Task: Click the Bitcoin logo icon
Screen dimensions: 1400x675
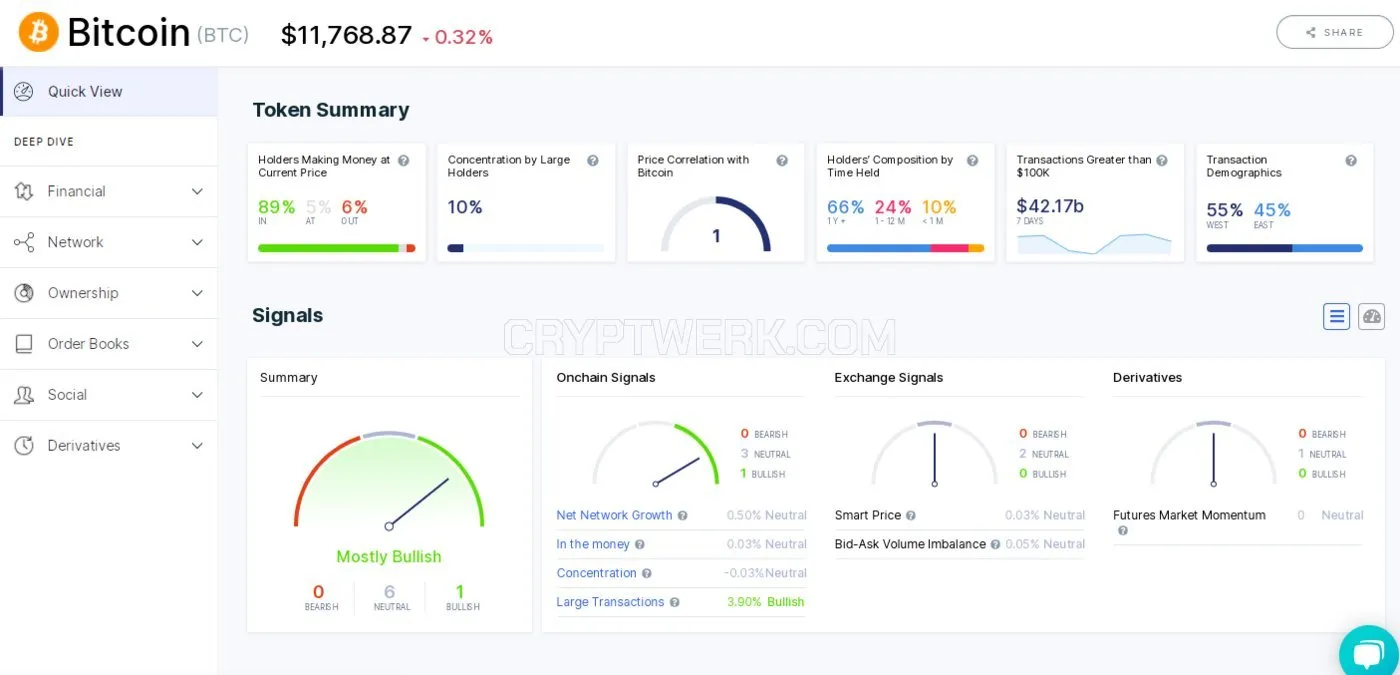Action: [39, 33]
